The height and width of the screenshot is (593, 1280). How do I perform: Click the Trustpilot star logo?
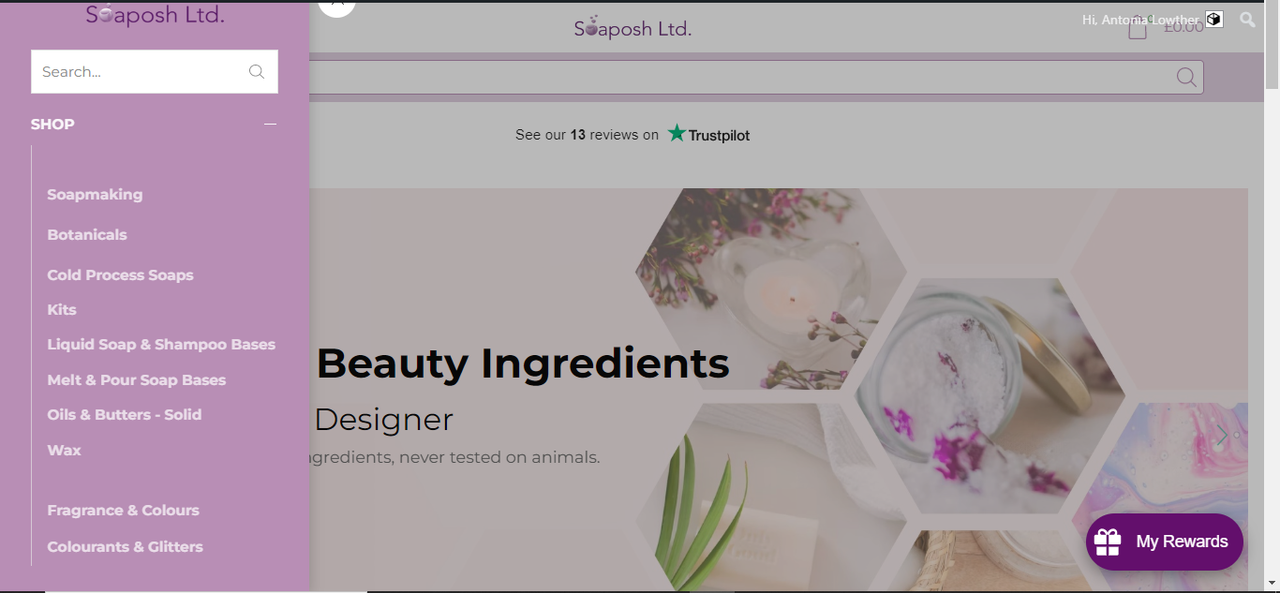pos(677,133)
